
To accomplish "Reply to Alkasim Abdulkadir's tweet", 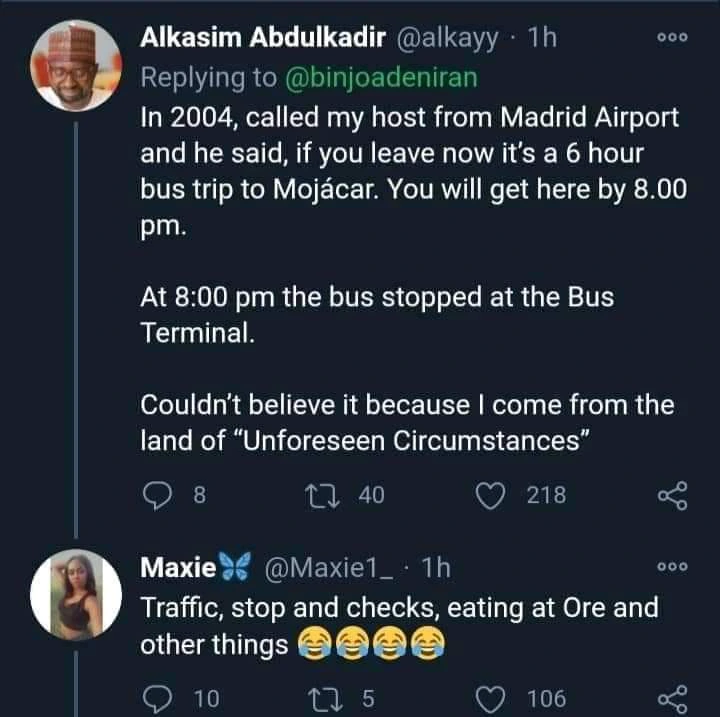I will 155,494.
